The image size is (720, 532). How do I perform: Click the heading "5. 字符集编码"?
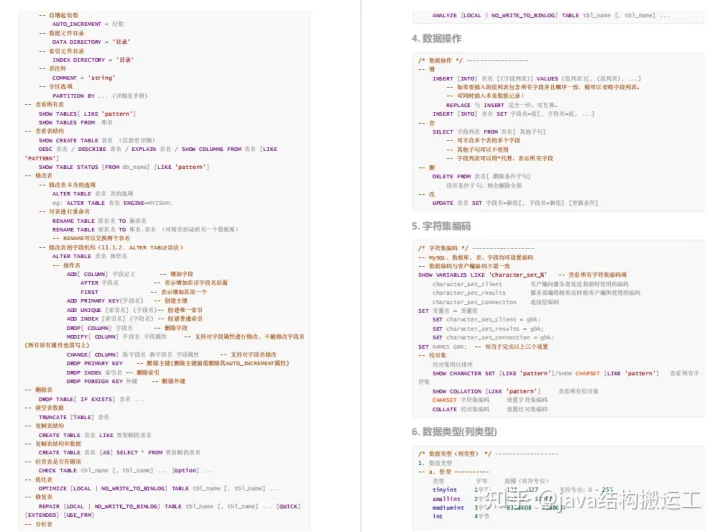441,226
